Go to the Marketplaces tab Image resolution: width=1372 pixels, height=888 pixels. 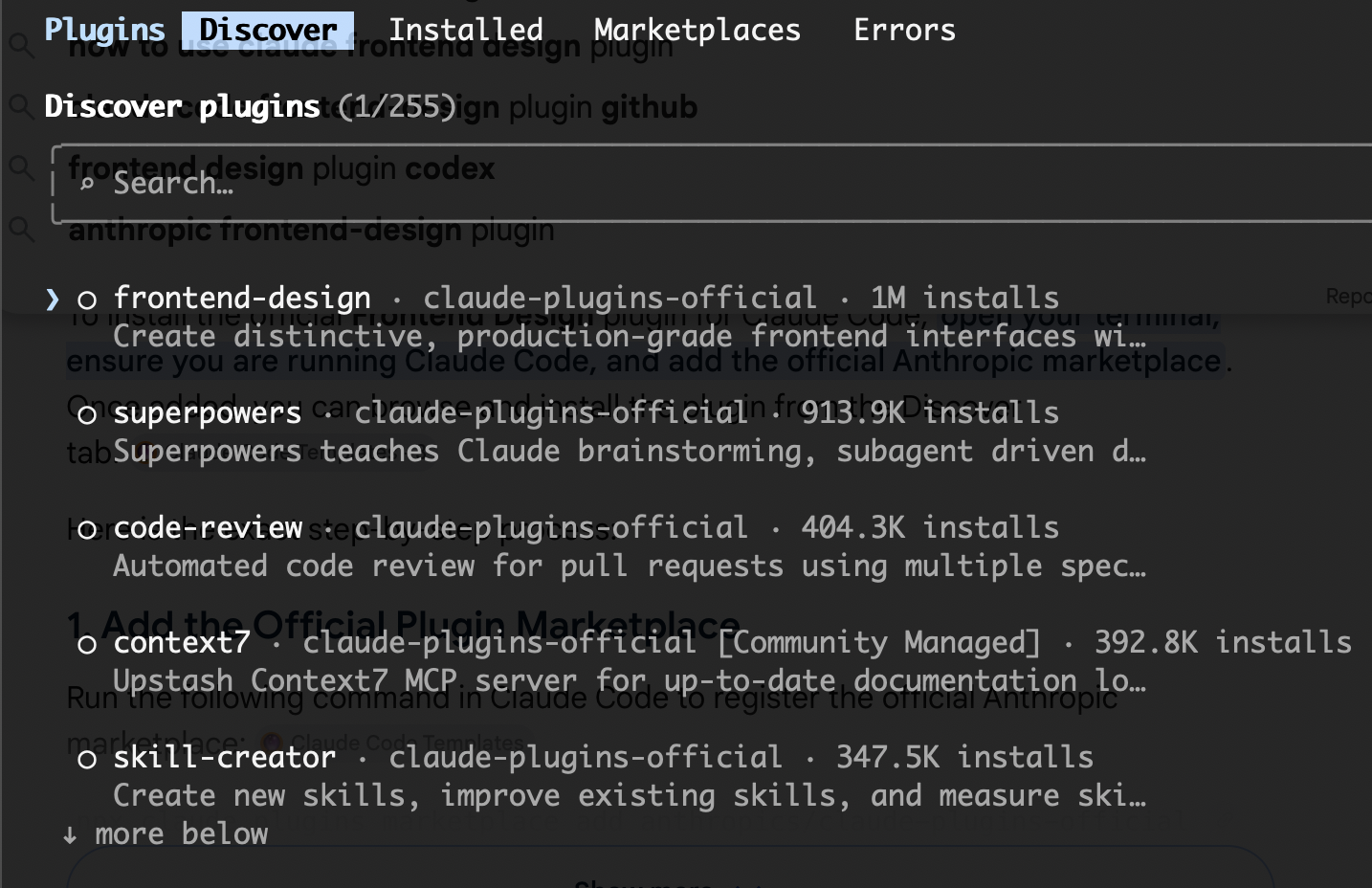(697, 30)
